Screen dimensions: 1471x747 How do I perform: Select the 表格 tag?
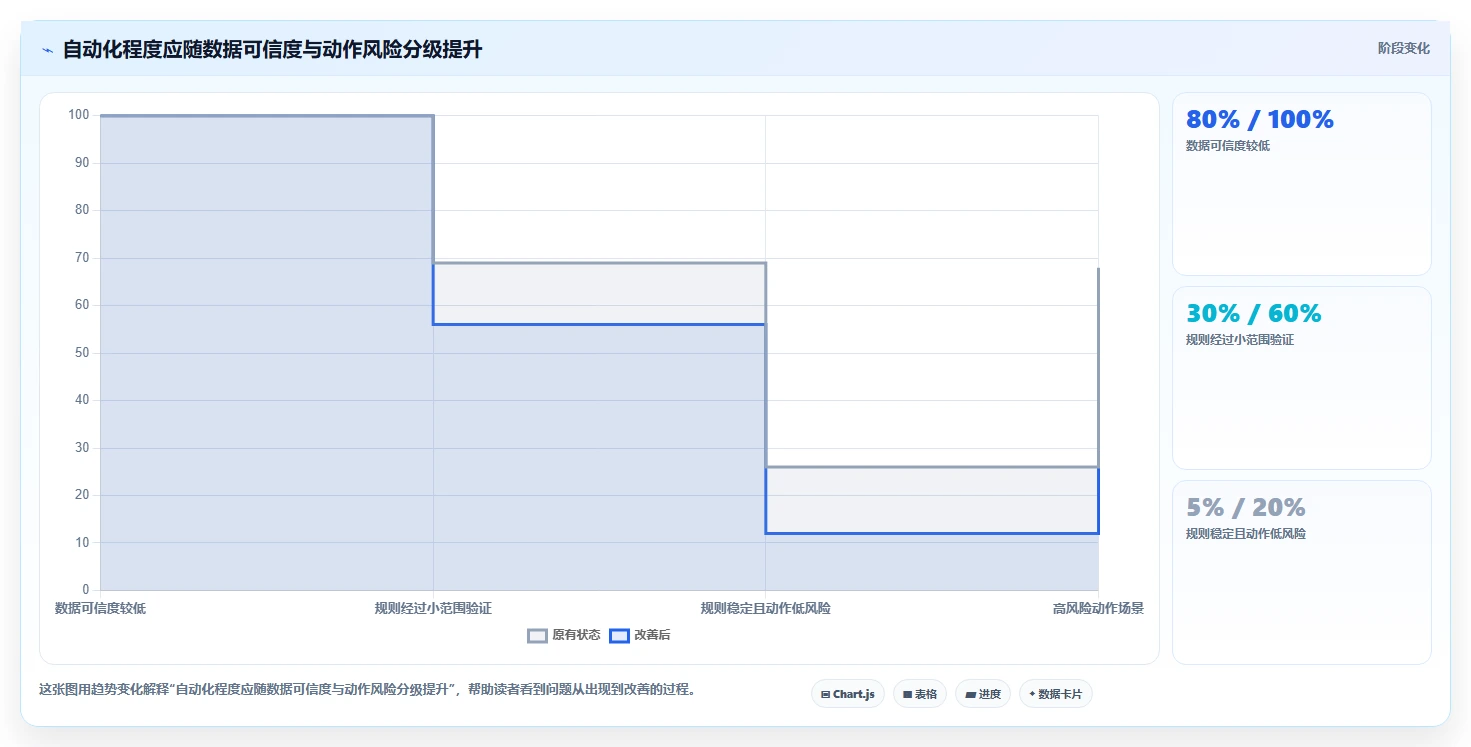coord(919,694)
